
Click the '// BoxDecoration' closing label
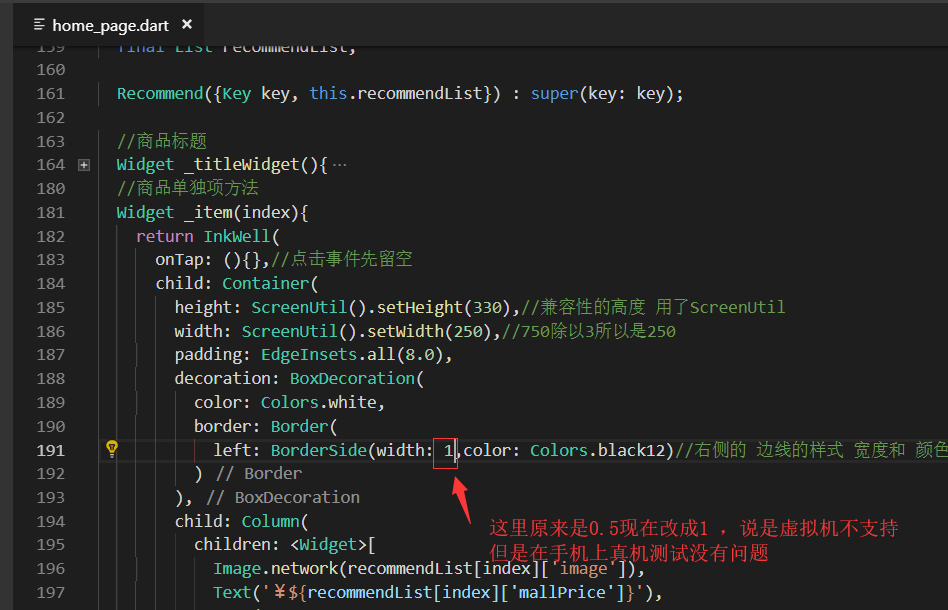[283, 498]
